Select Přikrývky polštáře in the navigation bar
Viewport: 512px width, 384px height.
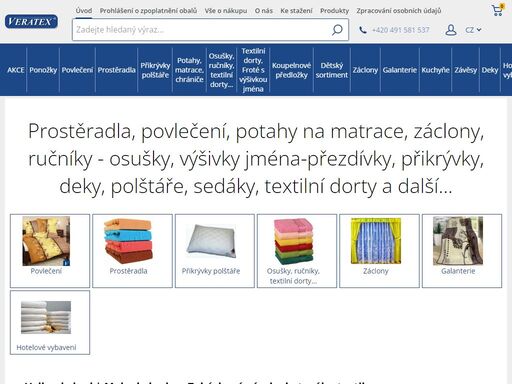click(x=155, y=70)
